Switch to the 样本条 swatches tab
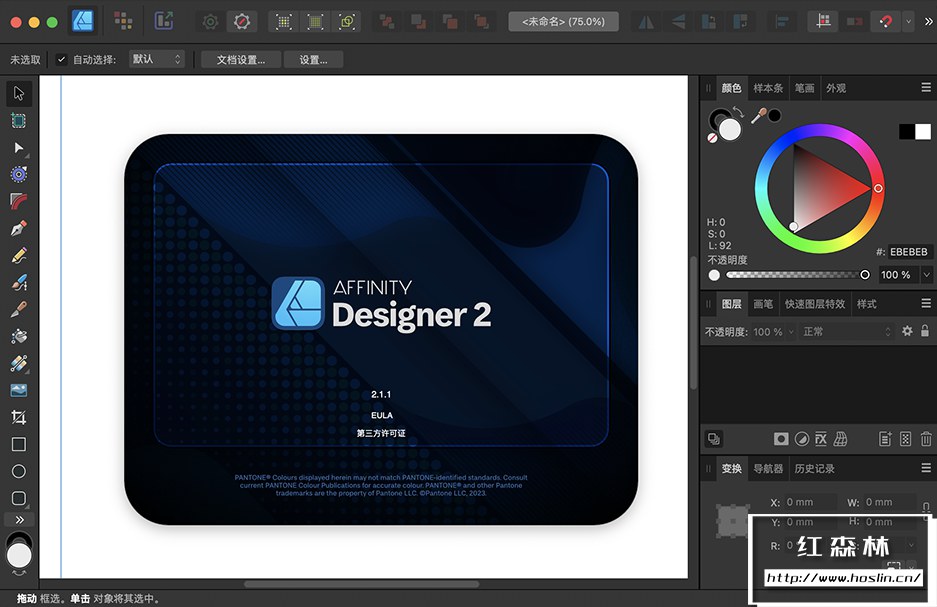The image size is (937, 607). coord(768,88)
